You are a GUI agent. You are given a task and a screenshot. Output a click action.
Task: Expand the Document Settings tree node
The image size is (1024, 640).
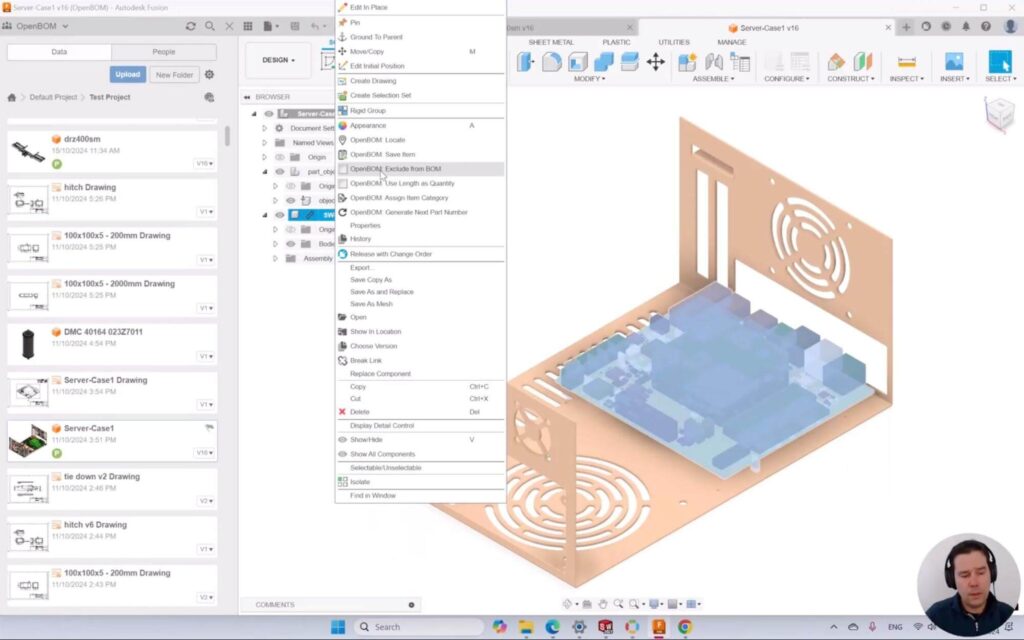[264, 128]
